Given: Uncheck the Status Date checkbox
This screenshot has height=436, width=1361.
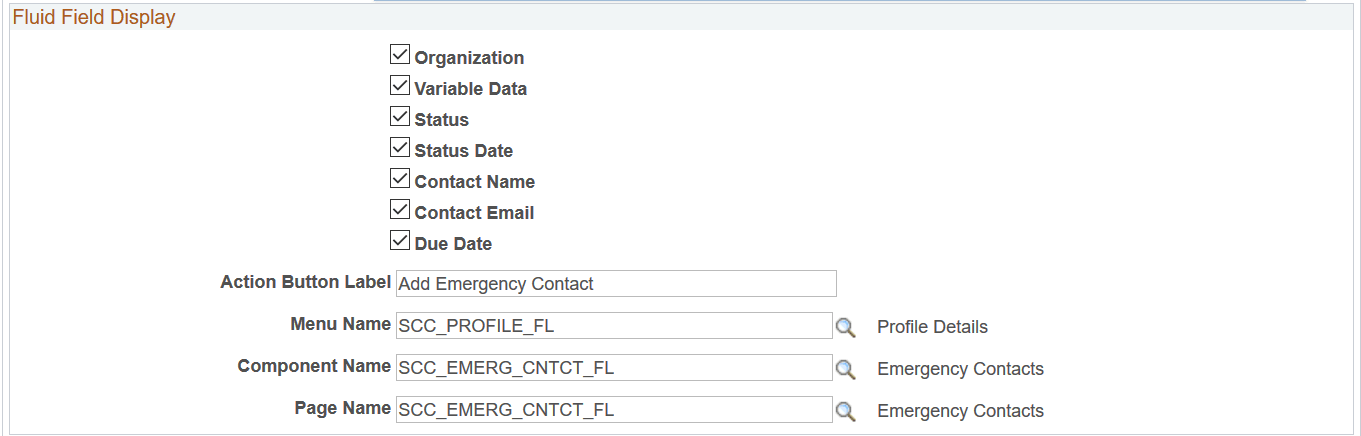Looking at the screenshot, I should pyautogui.click(x=400, y=148).
